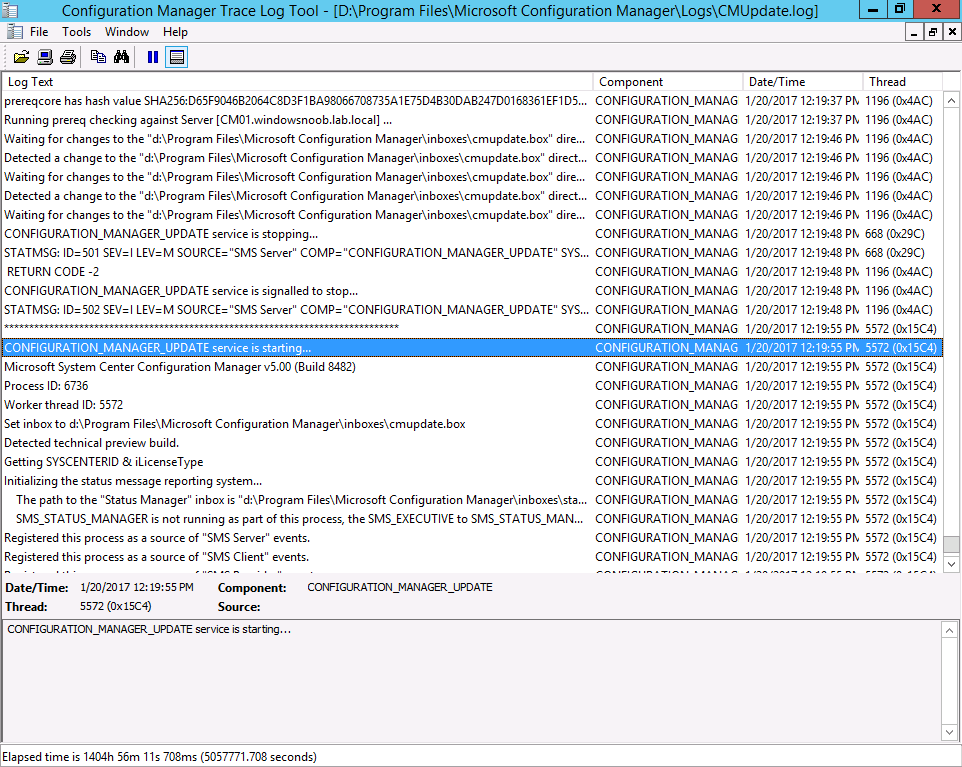Minimize the inner CMUpdate.log document window

914,33
